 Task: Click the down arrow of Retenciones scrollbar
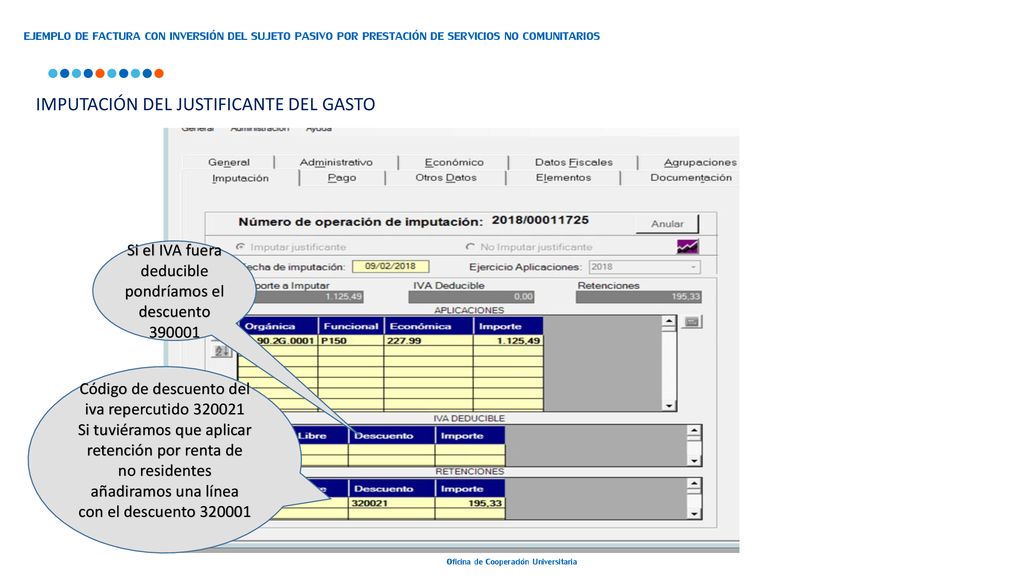click(694, 514)
